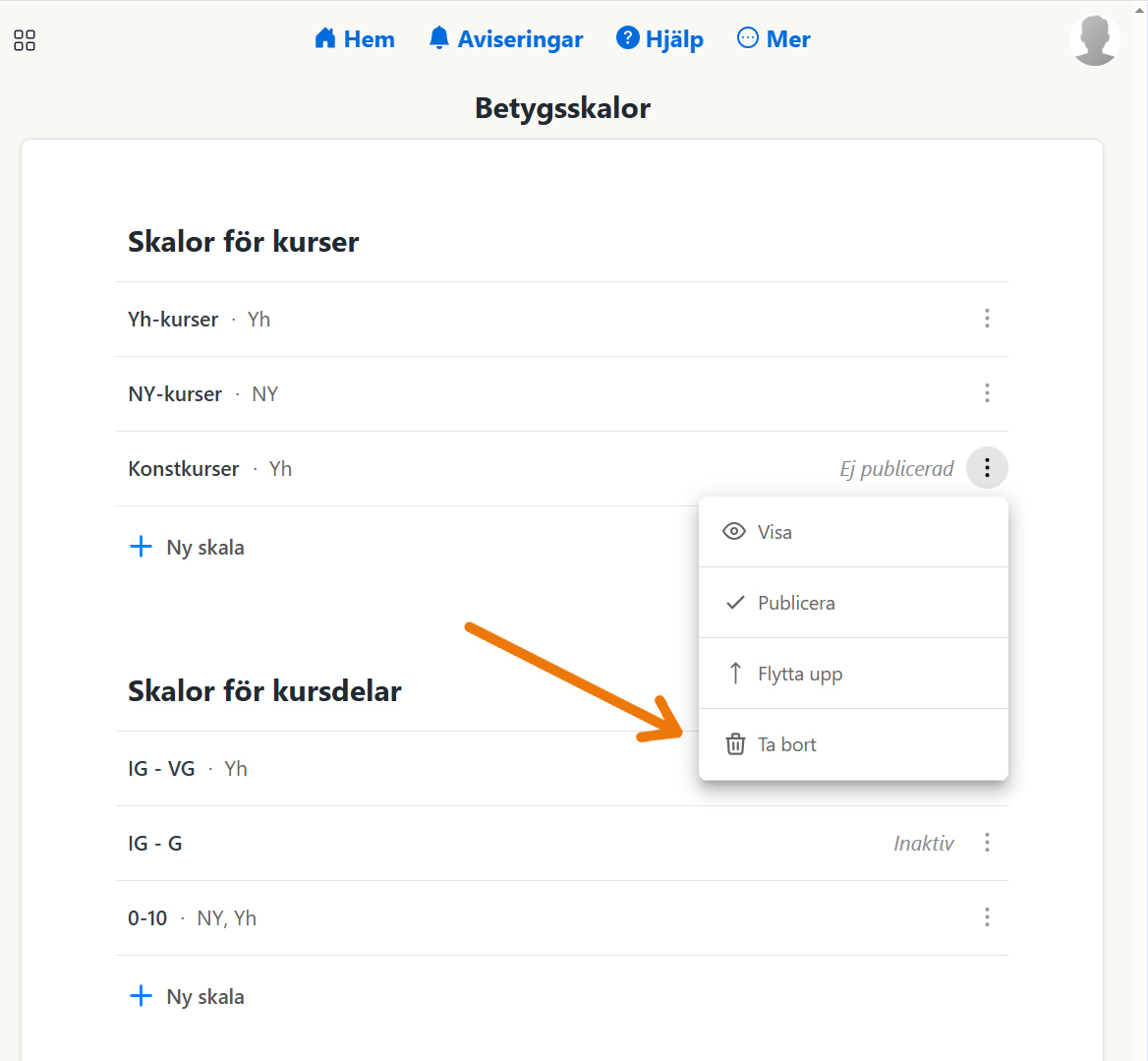Click the bell icon for Aviseringar
This screenshot has width=1148, height=1061.
[439, 38]
